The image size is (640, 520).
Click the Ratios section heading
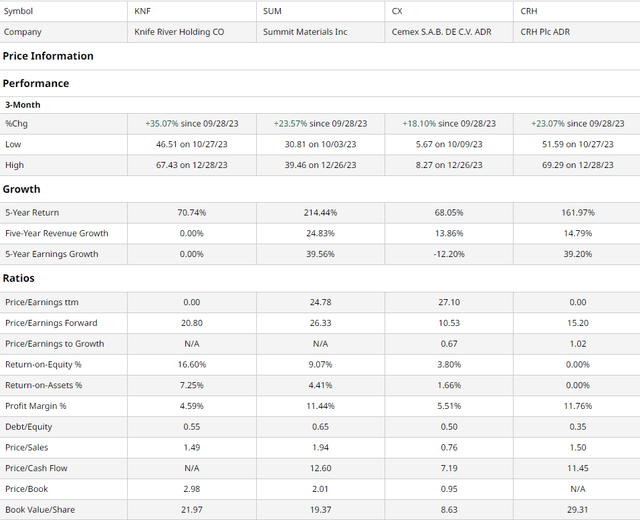(x=19, y=278)
